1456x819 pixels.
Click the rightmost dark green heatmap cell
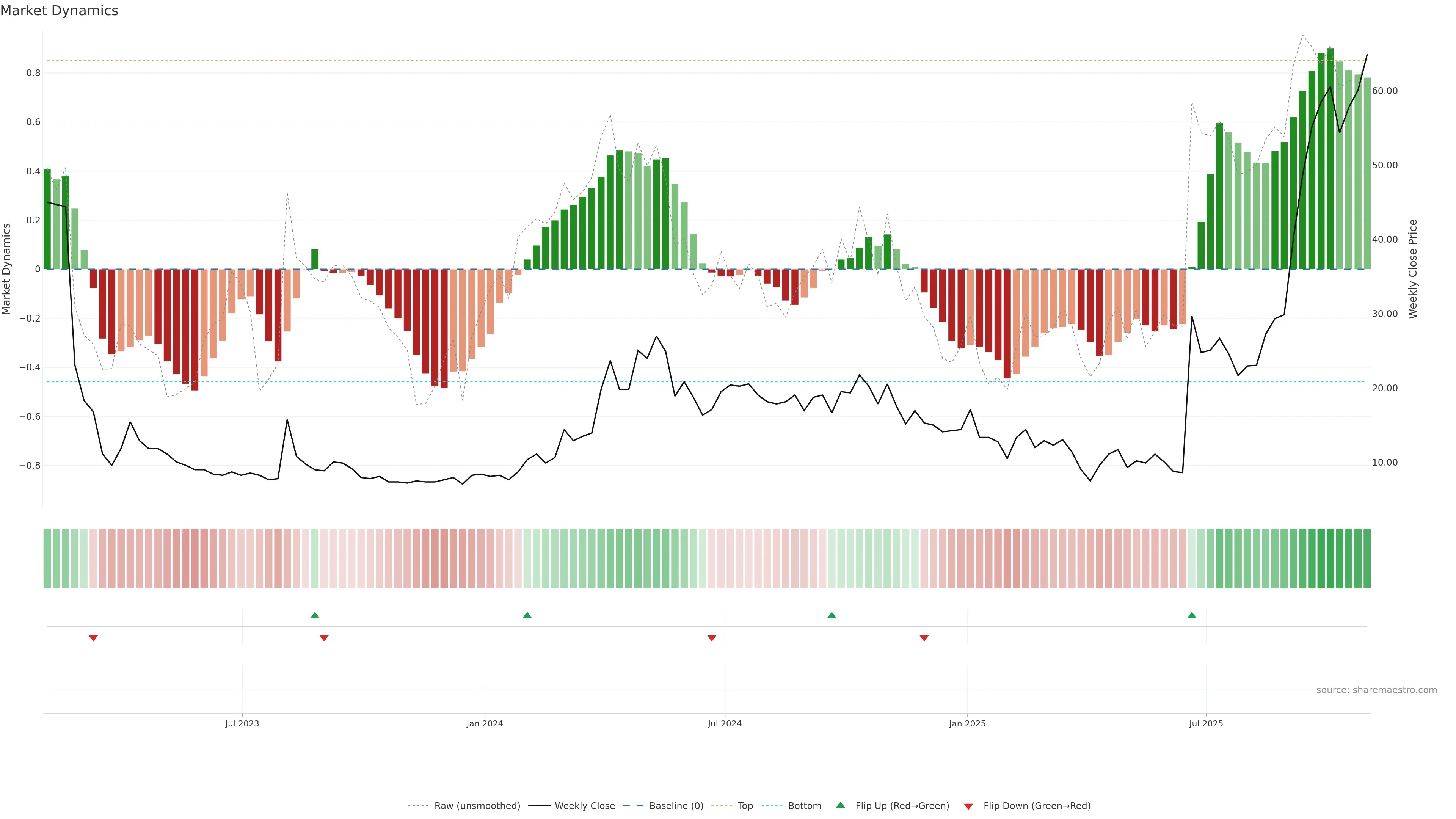(x=1367, y=558)
